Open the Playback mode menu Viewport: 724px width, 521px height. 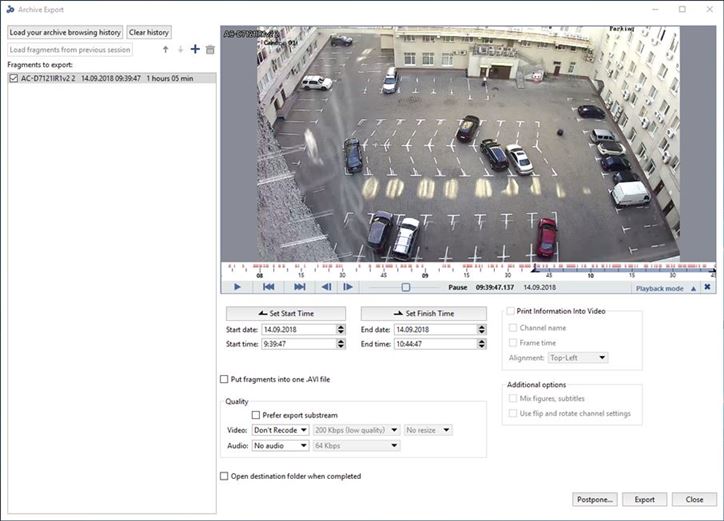tap(664, 288)
